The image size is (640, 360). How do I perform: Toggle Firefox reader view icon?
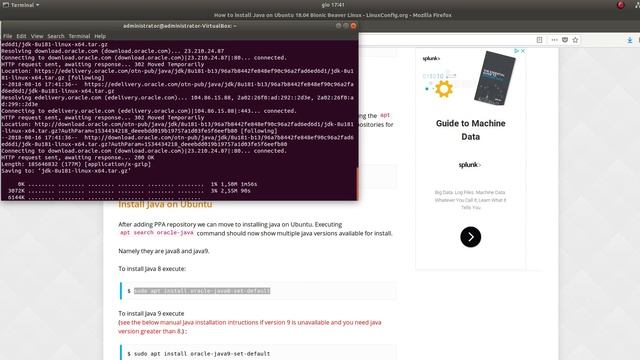click(539, 40)
